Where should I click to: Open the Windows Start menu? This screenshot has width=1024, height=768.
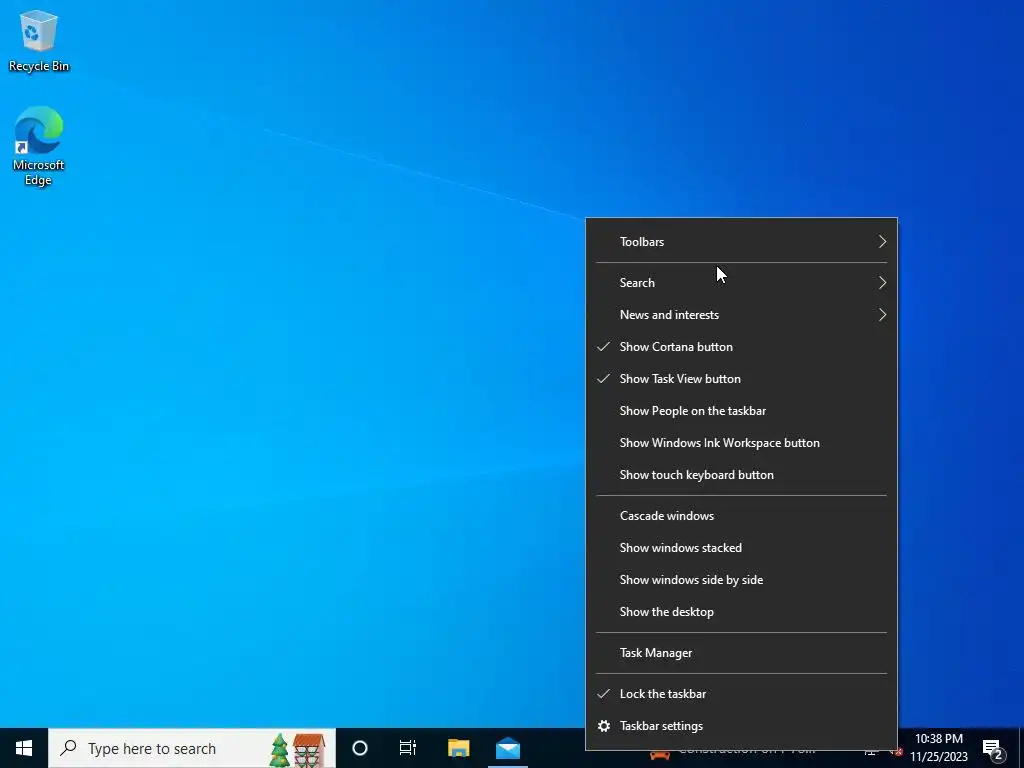click(24, 748)
